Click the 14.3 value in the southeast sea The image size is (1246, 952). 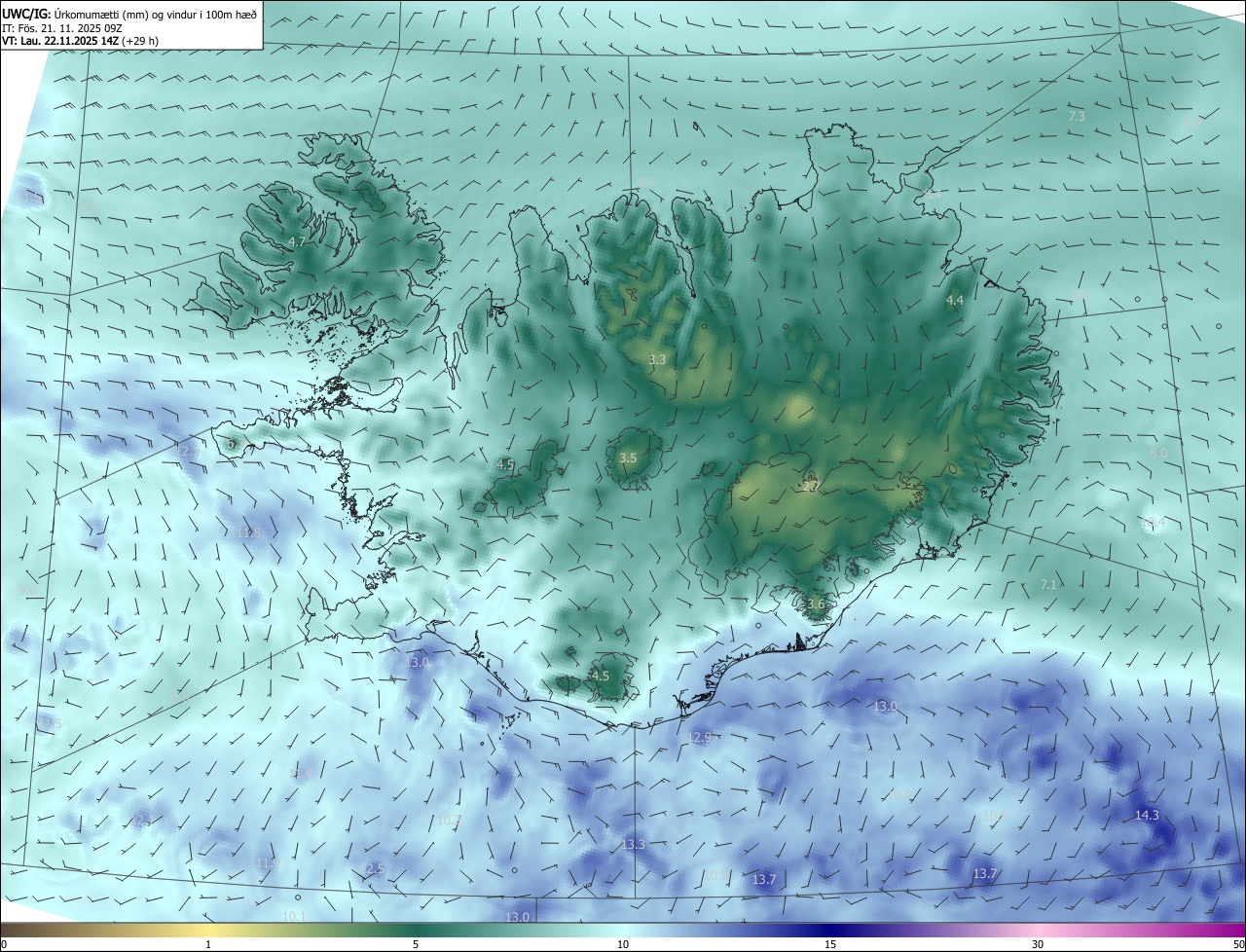1148,815
